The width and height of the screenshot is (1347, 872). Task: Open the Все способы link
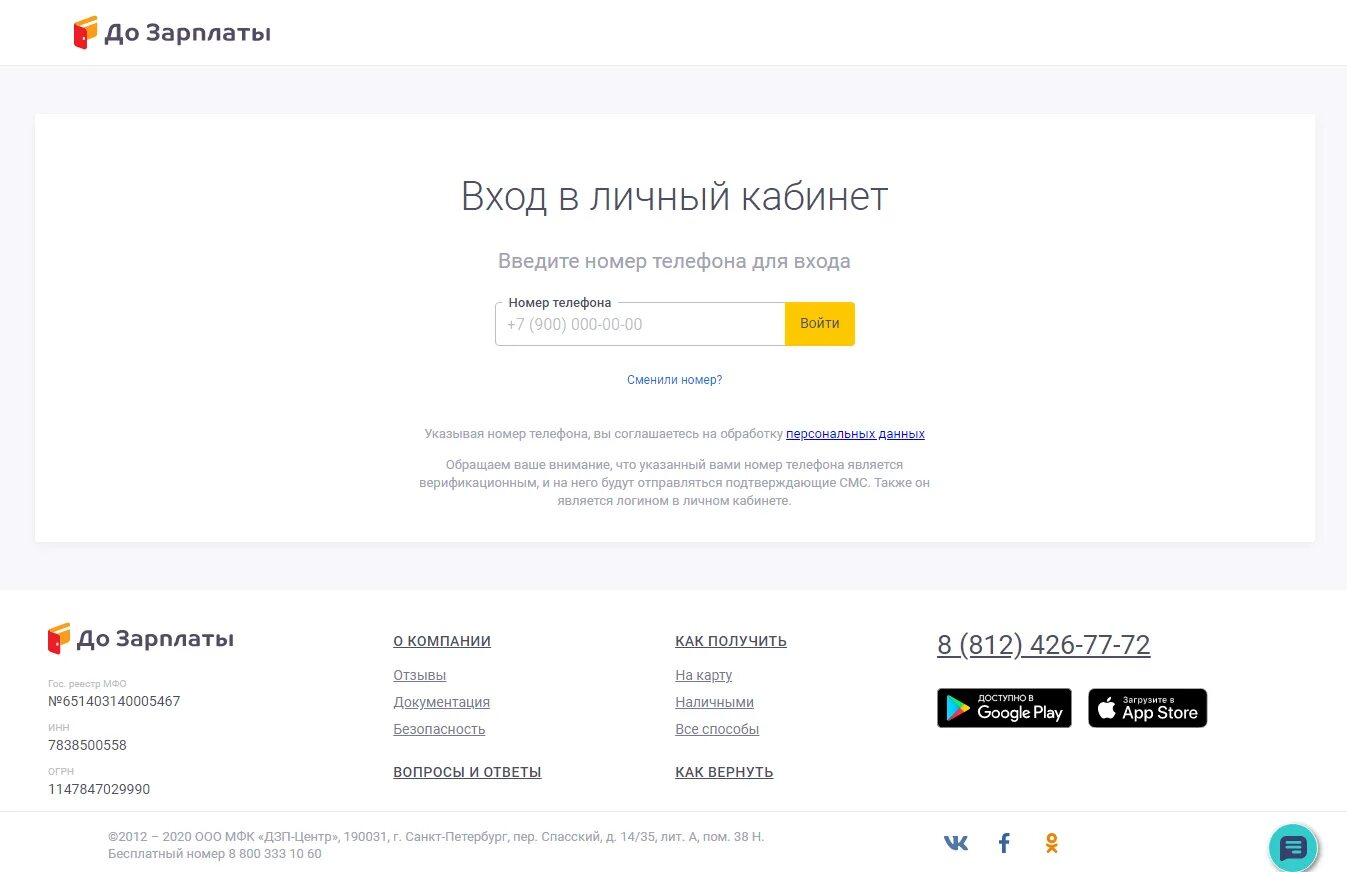[x=717, y=729]
